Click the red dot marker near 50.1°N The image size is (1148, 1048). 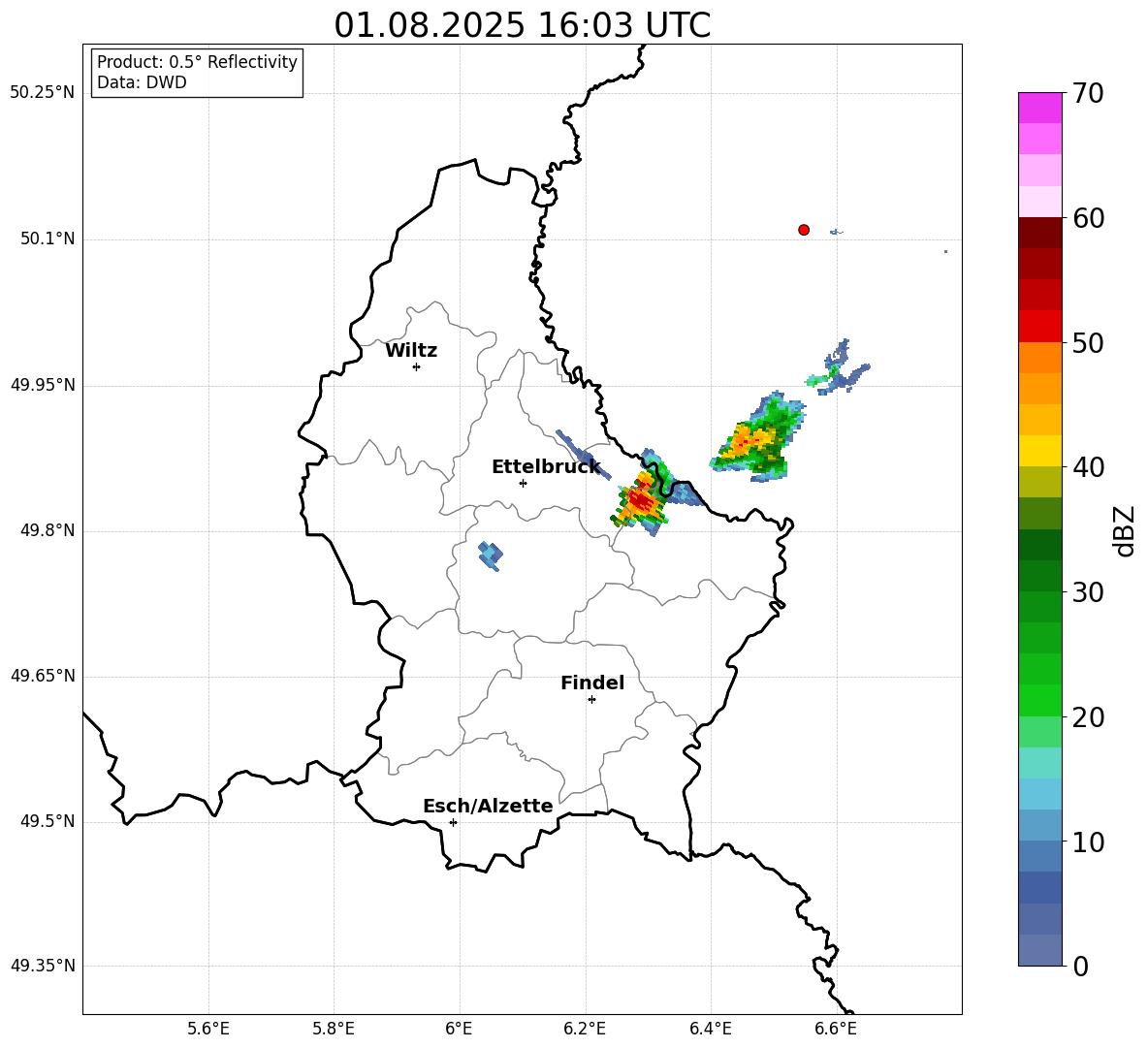point(804,230)
